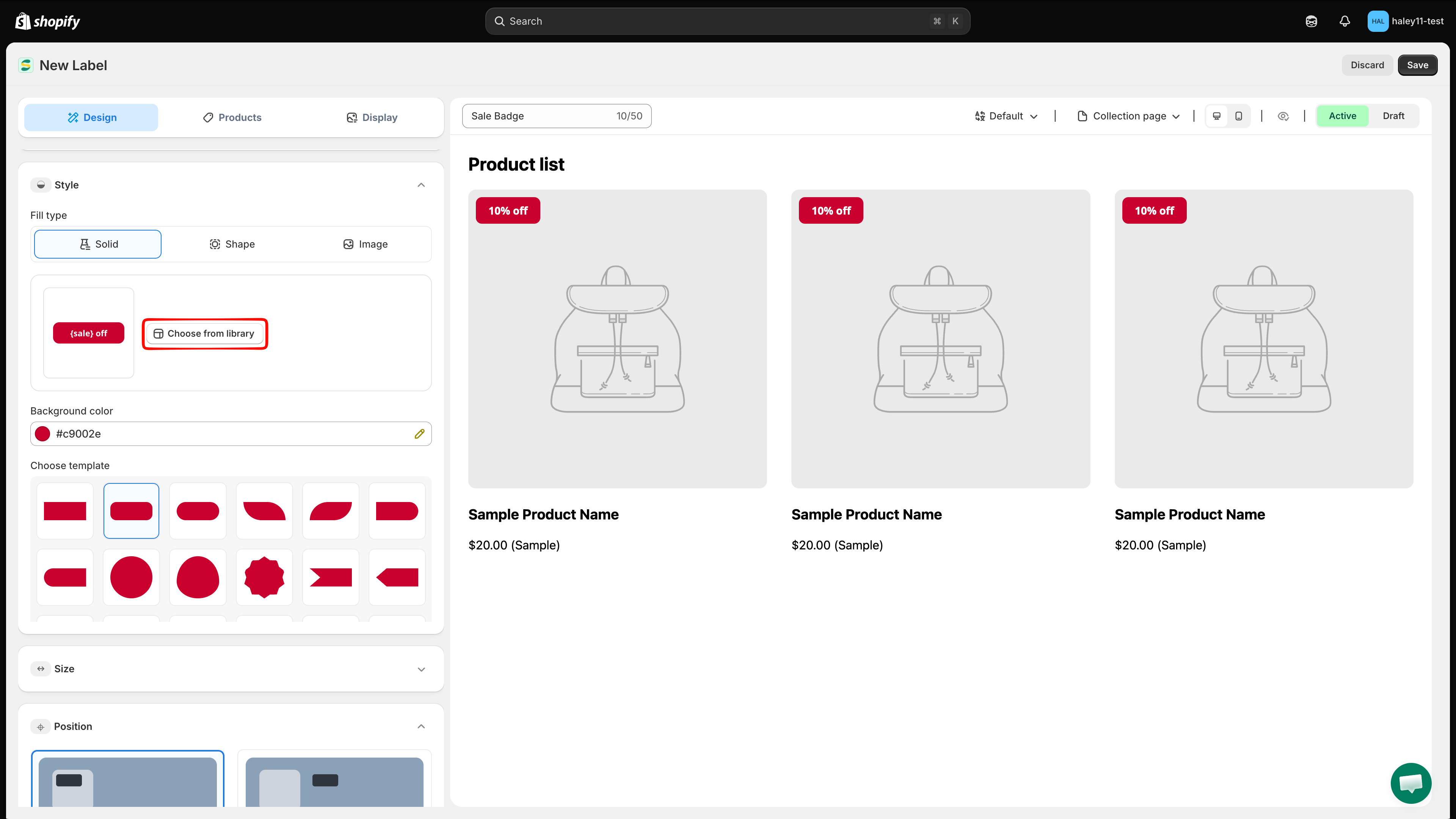Viewport: 1456px width, 819px height.
Task: Click the Sale Badge name field
Action: pyautogui.click(x=557, y=116)
